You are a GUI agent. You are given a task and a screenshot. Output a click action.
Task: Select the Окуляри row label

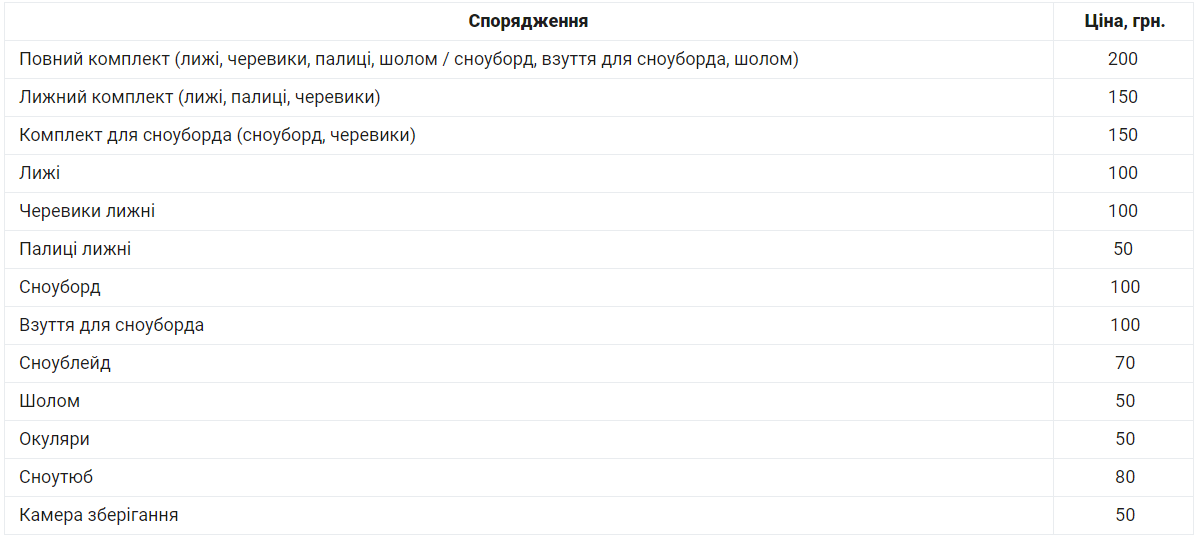[x=55, y=439]
